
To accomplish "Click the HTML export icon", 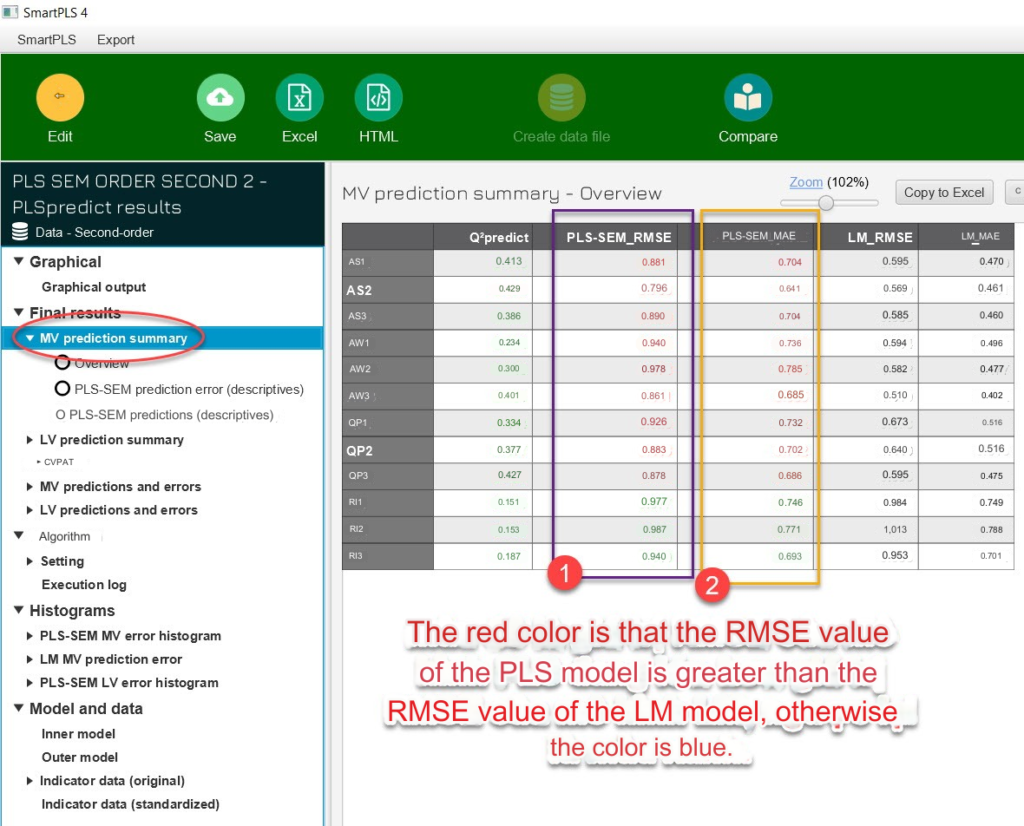I will coord(378,97).
